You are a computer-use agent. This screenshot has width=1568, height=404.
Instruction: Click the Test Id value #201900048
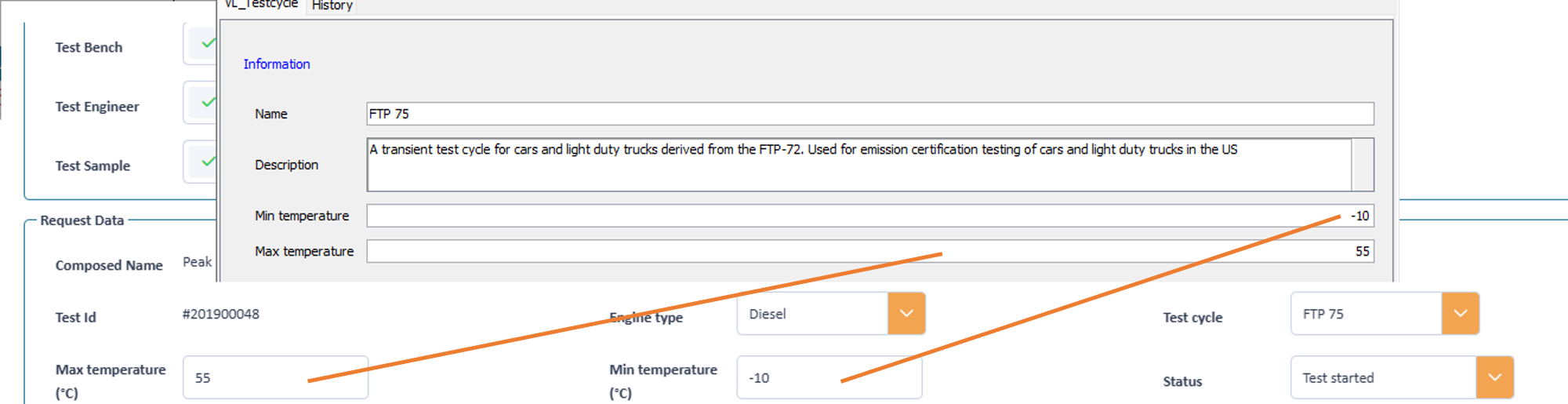(221, 314)
